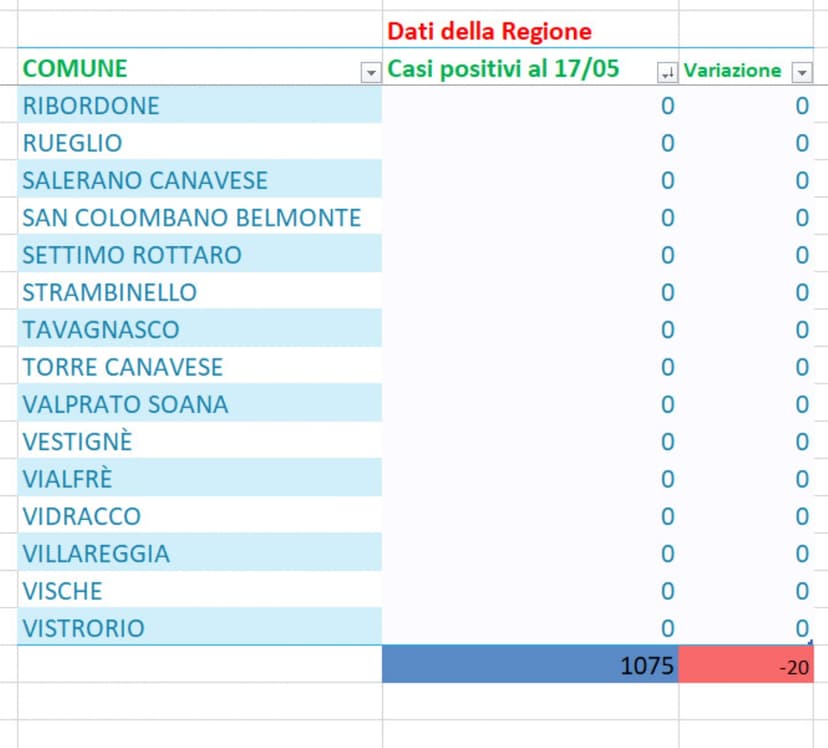The image size is (828, 748).
Task: Open the COMUNE column filter dropdown
Action: pos(371,73)
